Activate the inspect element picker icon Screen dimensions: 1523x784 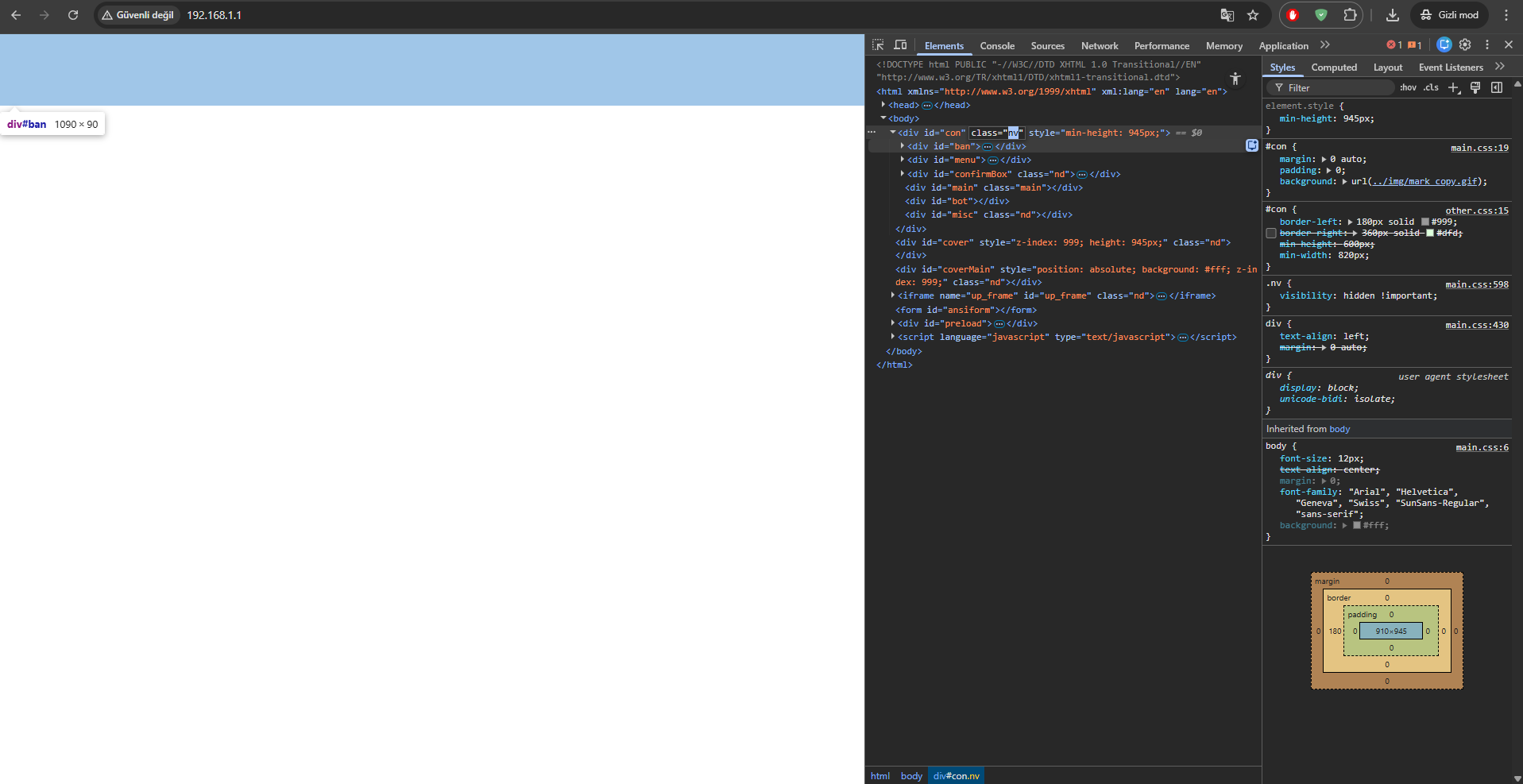click(878, 45)
